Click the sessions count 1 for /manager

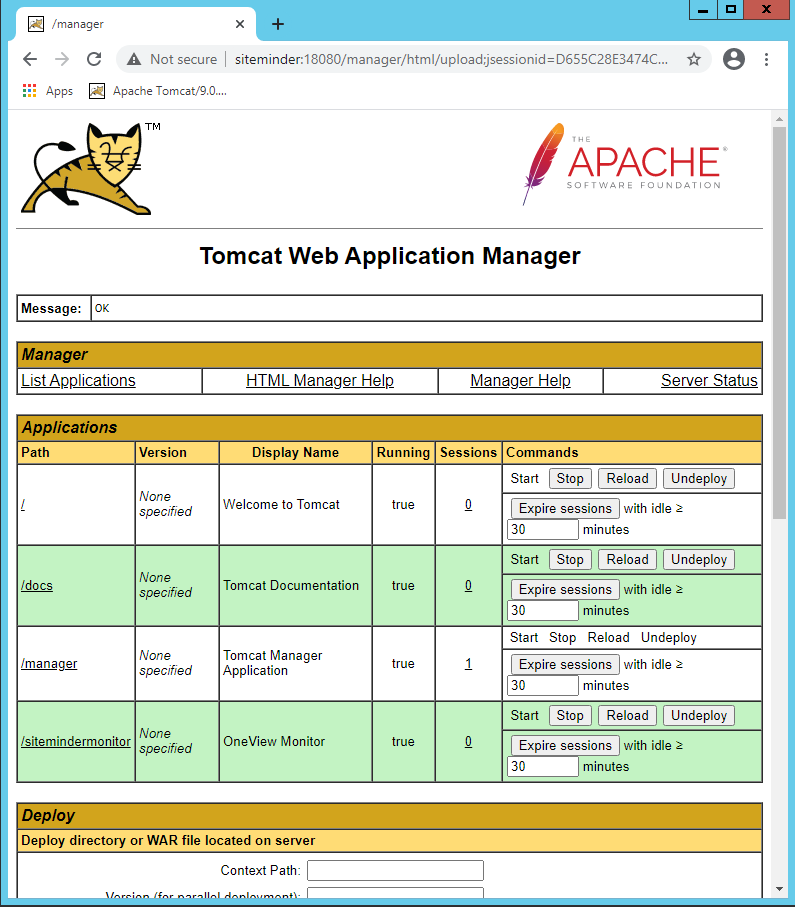click(x=468, y=663)
